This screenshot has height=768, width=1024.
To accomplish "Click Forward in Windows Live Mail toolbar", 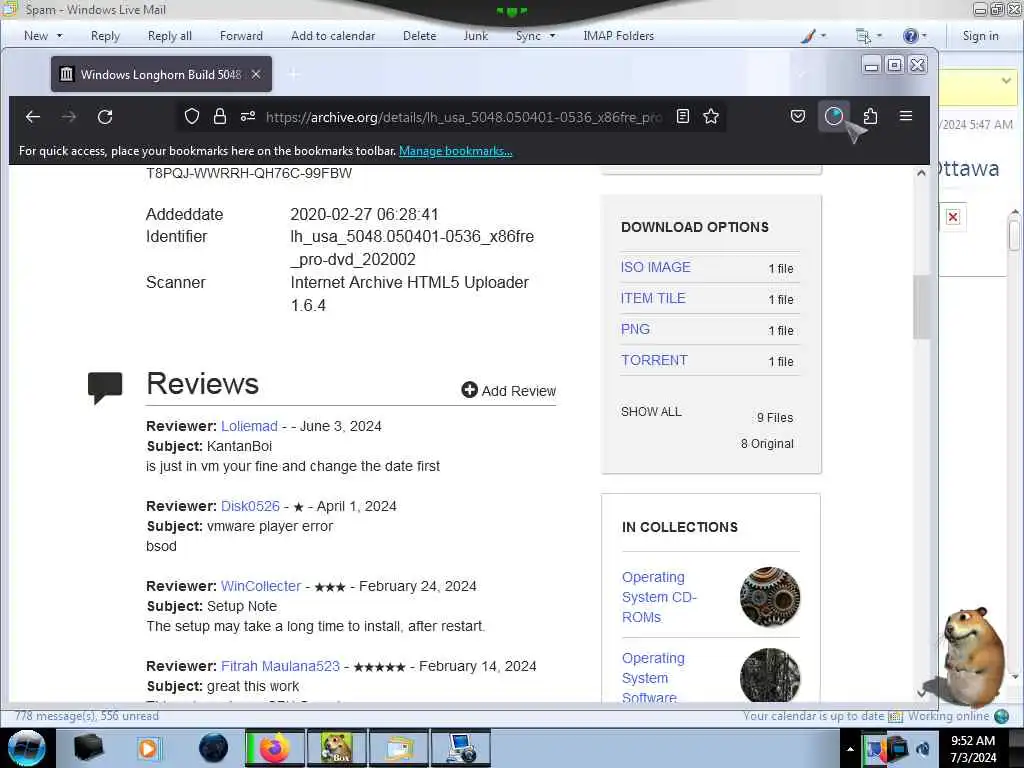I will pos(241,36).
